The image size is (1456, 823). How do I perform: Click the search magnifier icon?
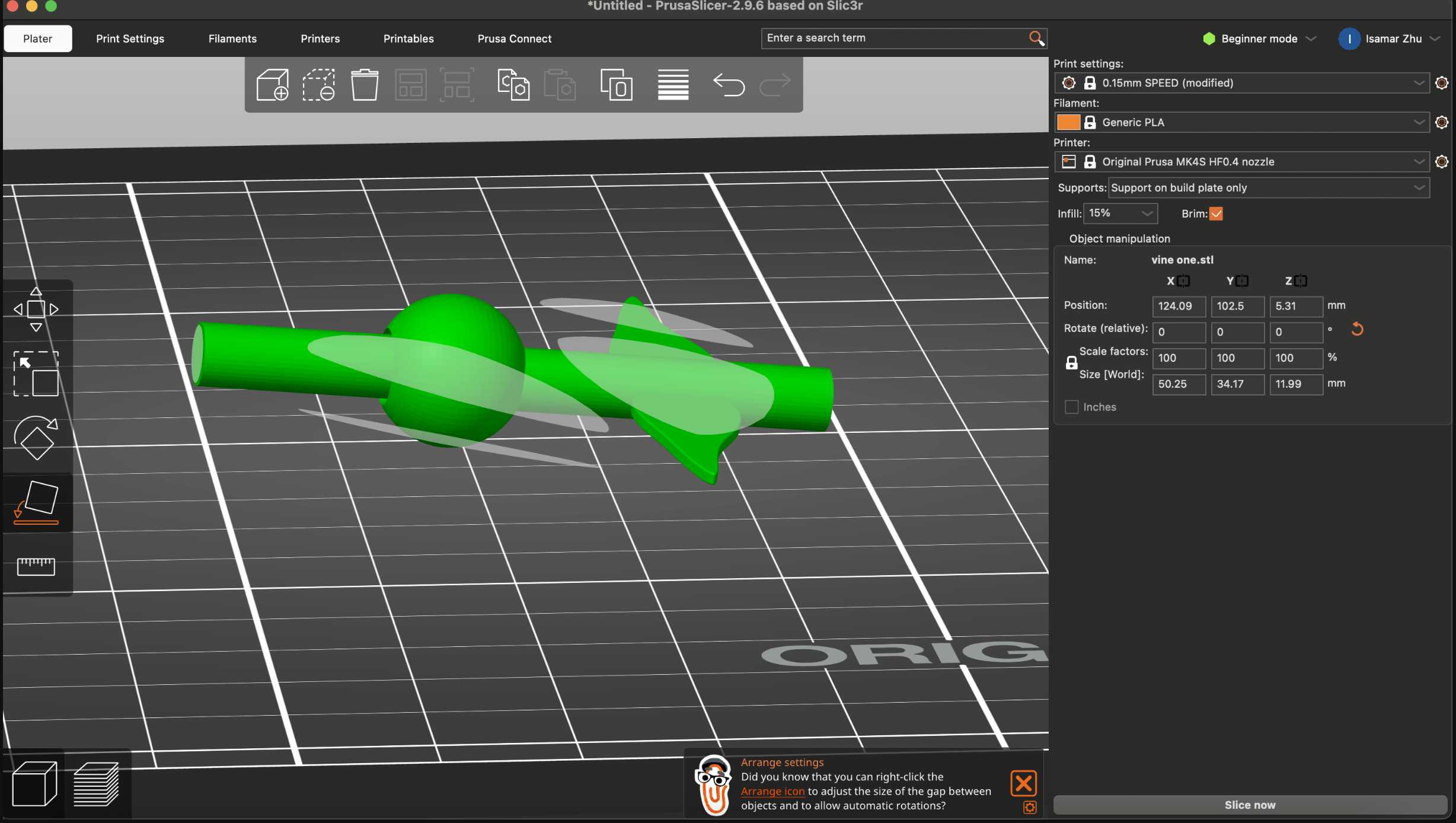pyautogui.click(x=1036, y=39)
